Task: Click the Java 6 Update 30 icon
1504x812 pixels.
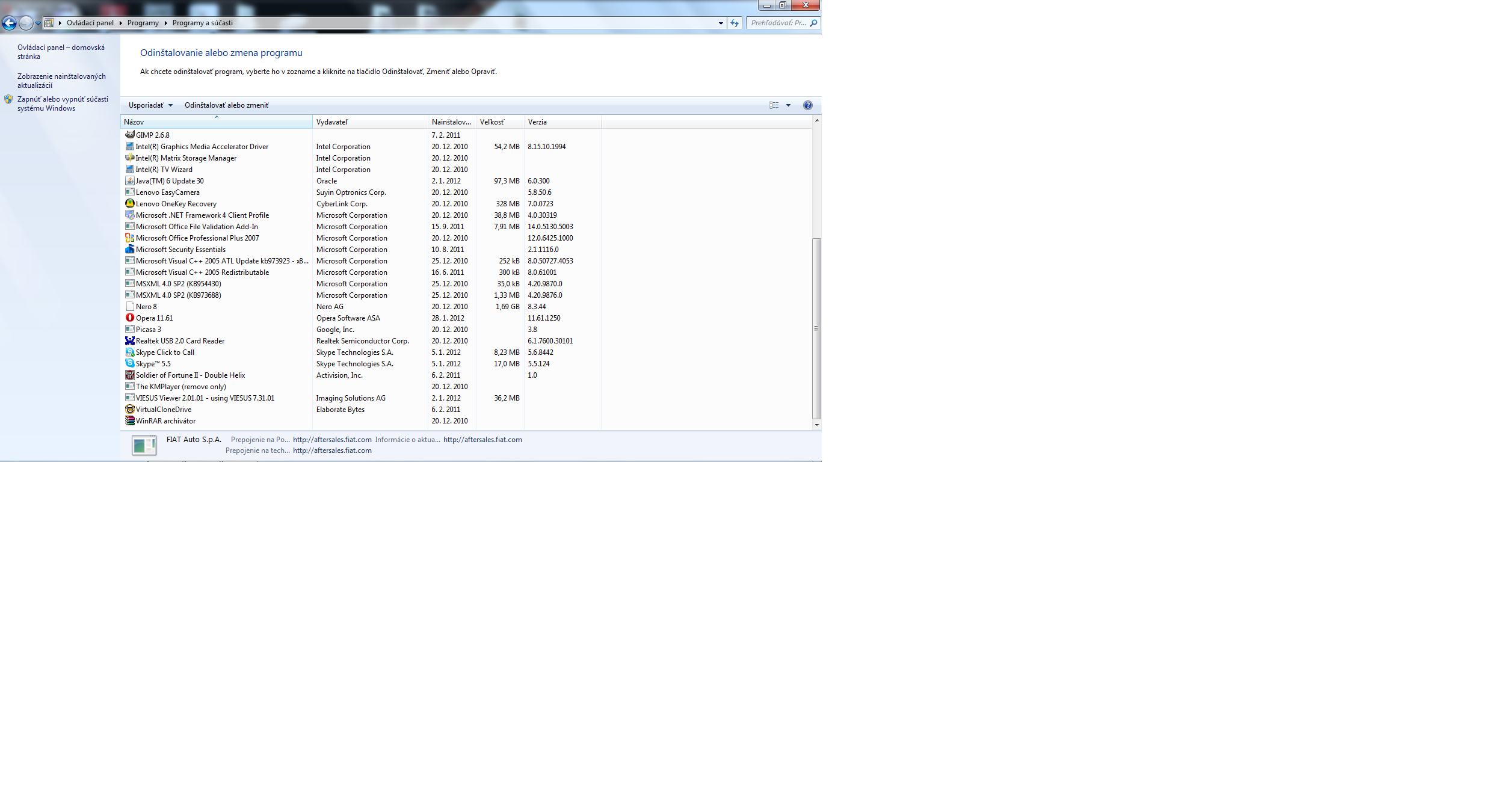Action: (x=129, y=180)
